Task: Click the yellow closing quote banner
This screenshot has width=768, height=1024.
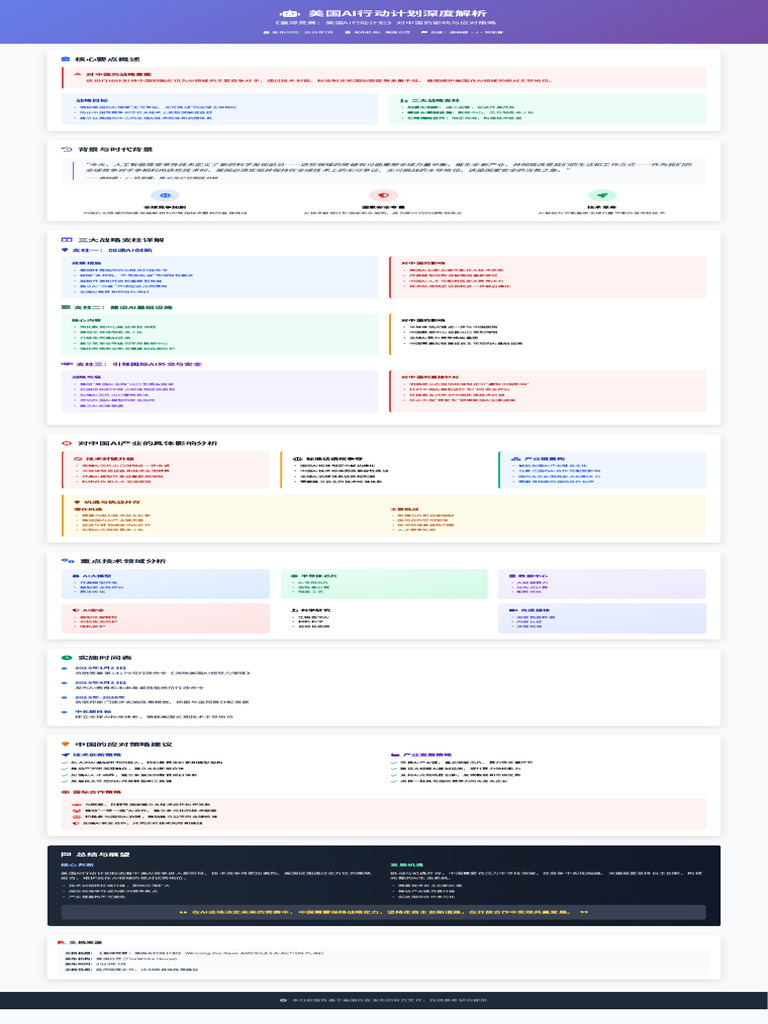Action: click(x=383, y=912)
